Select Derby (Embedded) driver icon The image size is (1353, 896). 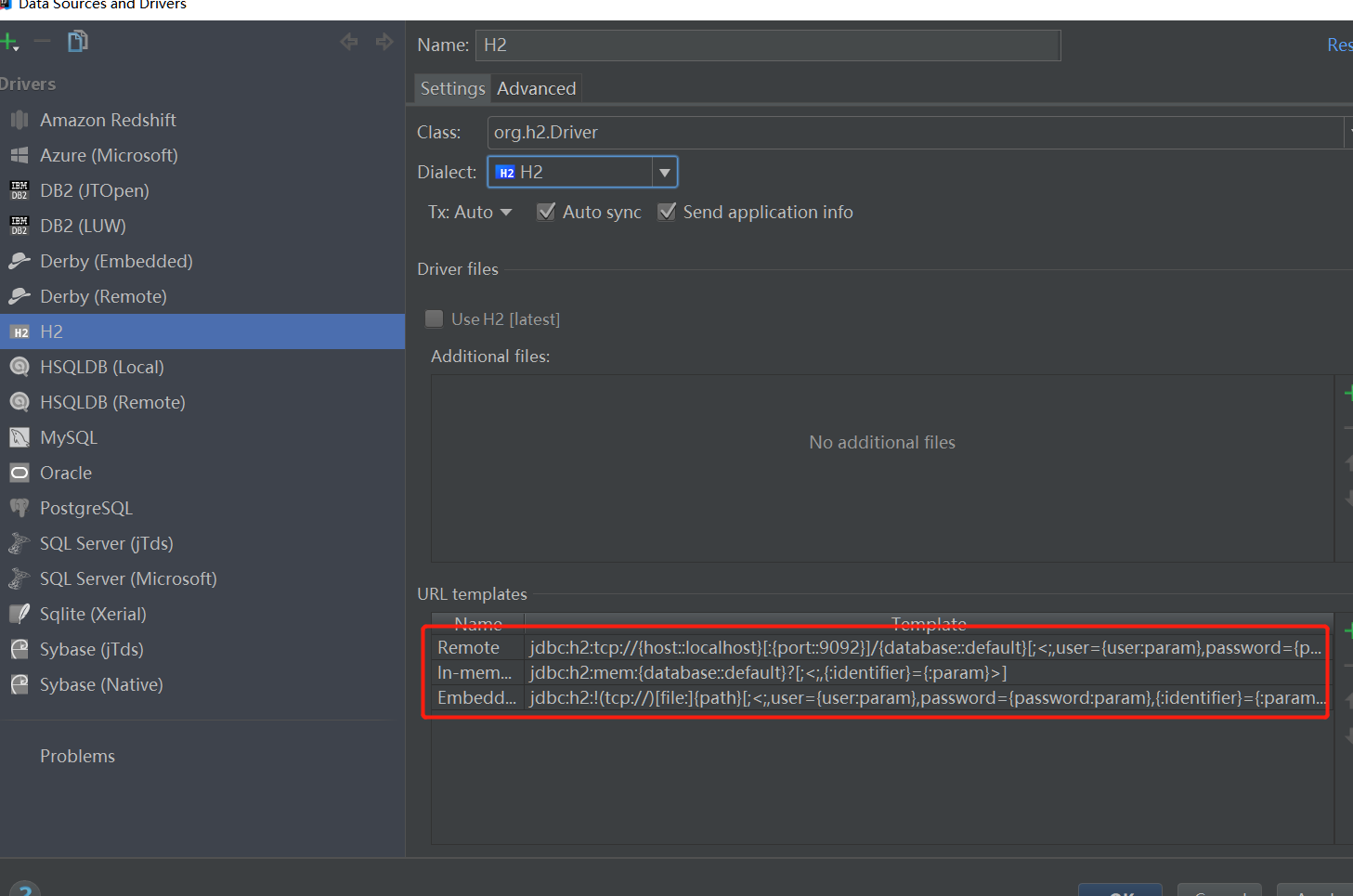(20, 261)
